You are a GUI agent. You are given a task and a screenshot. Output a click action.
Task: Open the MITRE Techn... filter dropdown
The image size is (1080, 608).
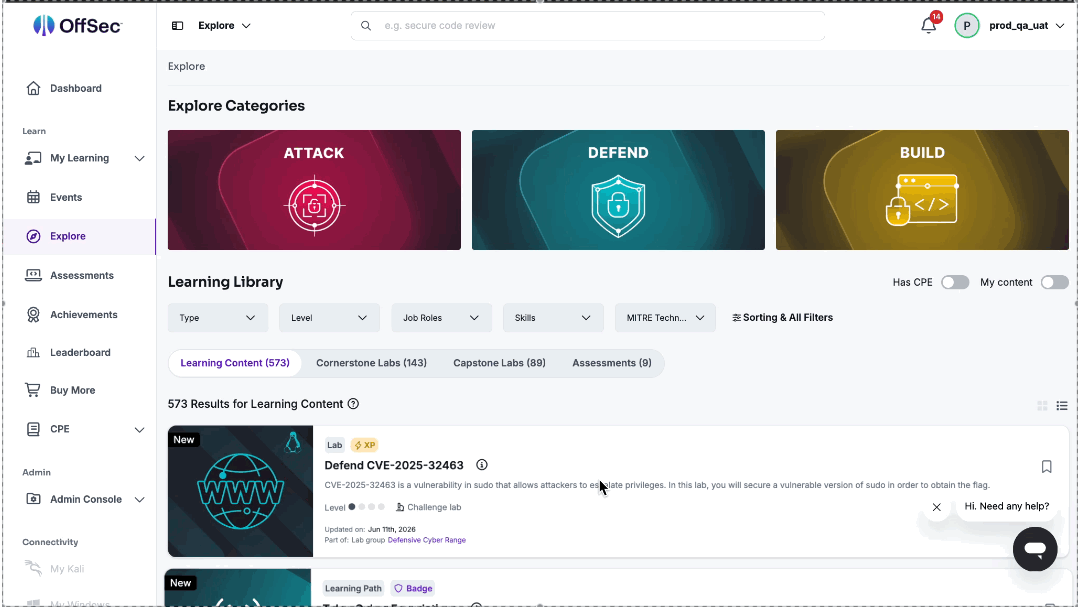pyautogui.click(x=665, y=317)
